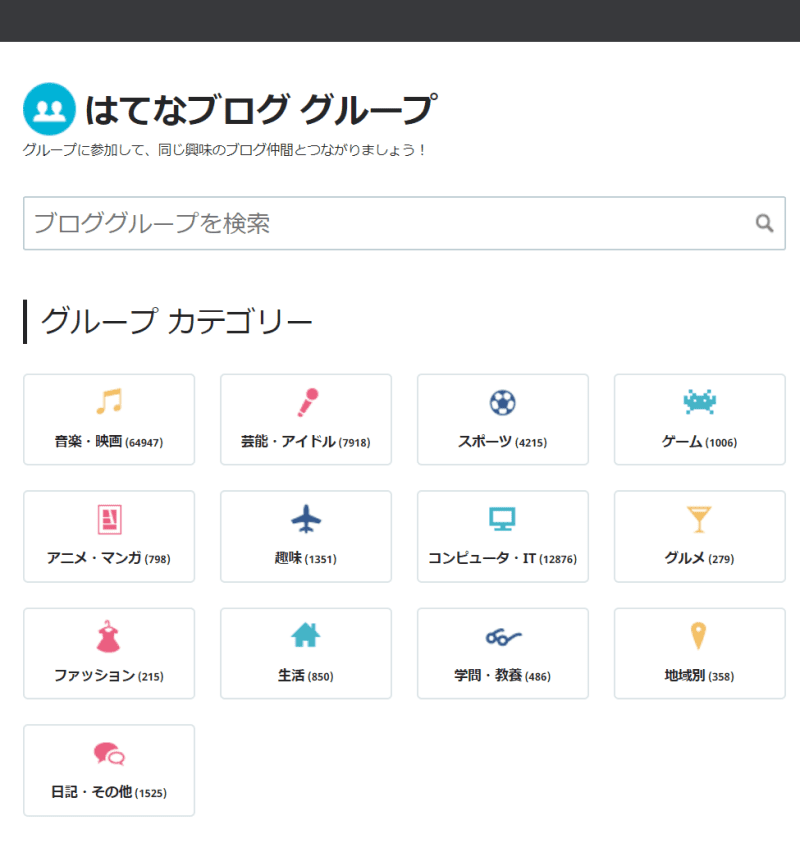Viewport: 800px width, 848px height.
Task: Select the speech bubbles 日記・その他 icon
Action: [x=109, y=753]
